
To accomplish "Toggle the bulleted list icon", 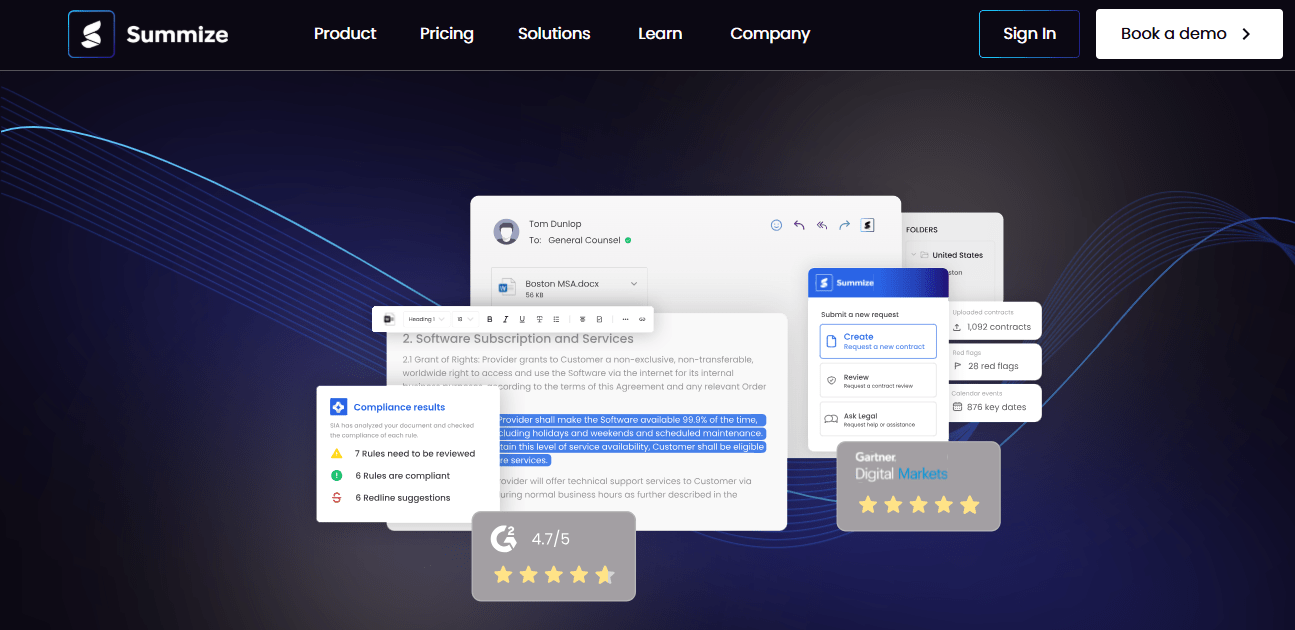I will tap(556, 319).
